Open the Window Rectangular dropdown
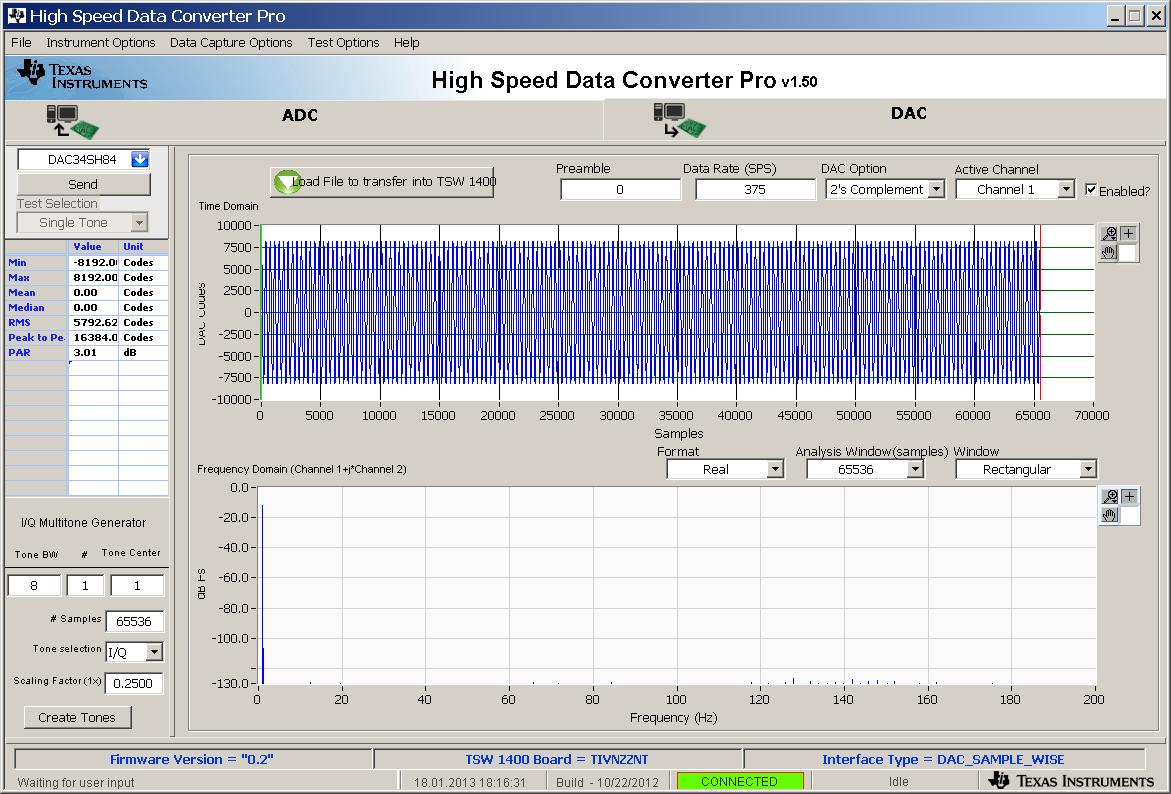 [1088, 469]
